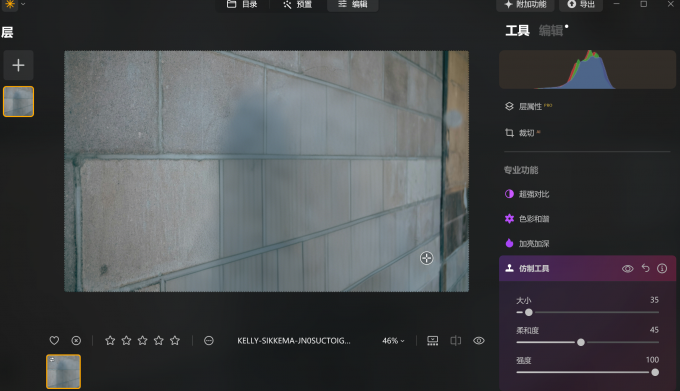This screenshot has width=680, height=391.
Task: Adjust the 强度 strength slider
Action: 587,372
